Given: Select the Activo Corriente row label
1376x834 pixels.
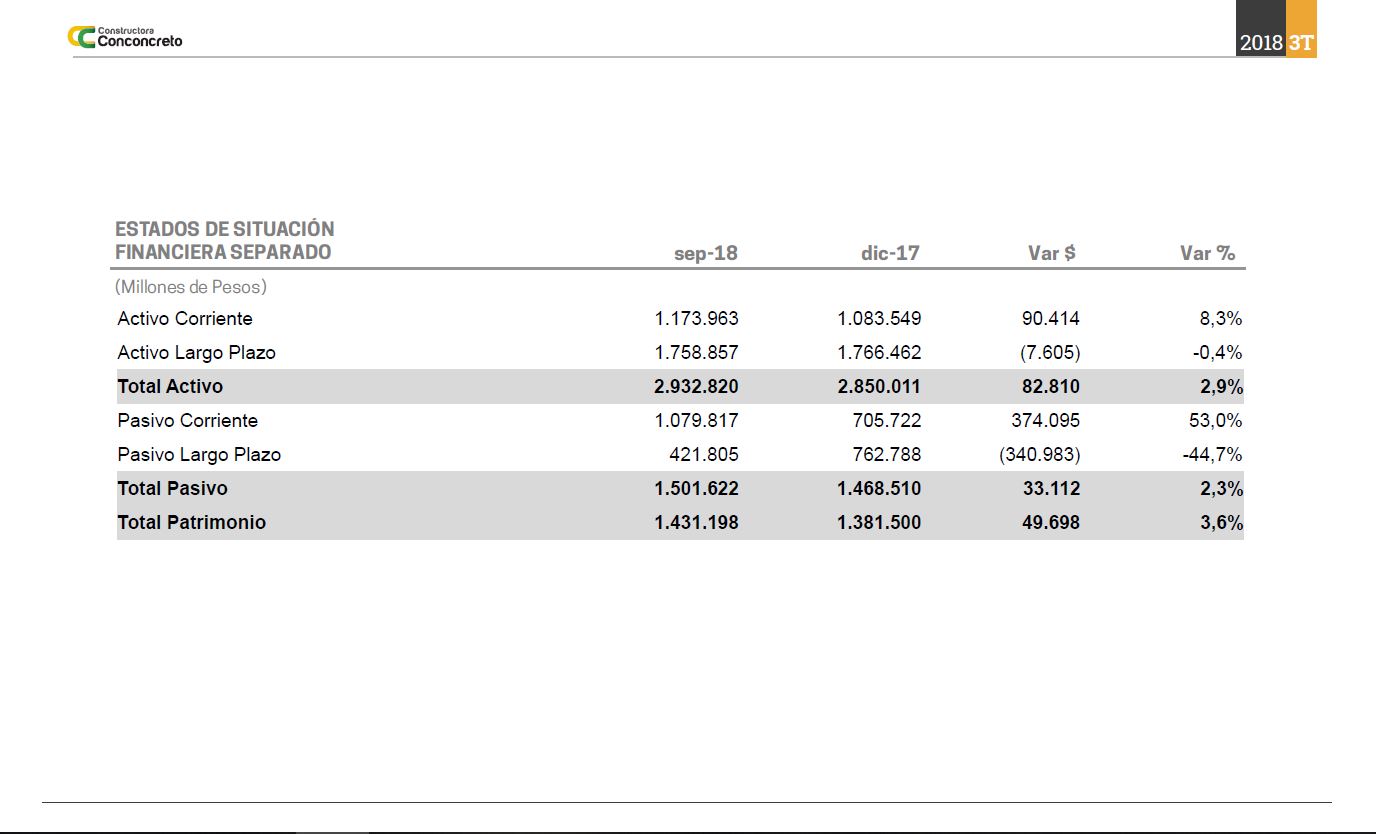Looking at the screenshot, I should 185,318.
